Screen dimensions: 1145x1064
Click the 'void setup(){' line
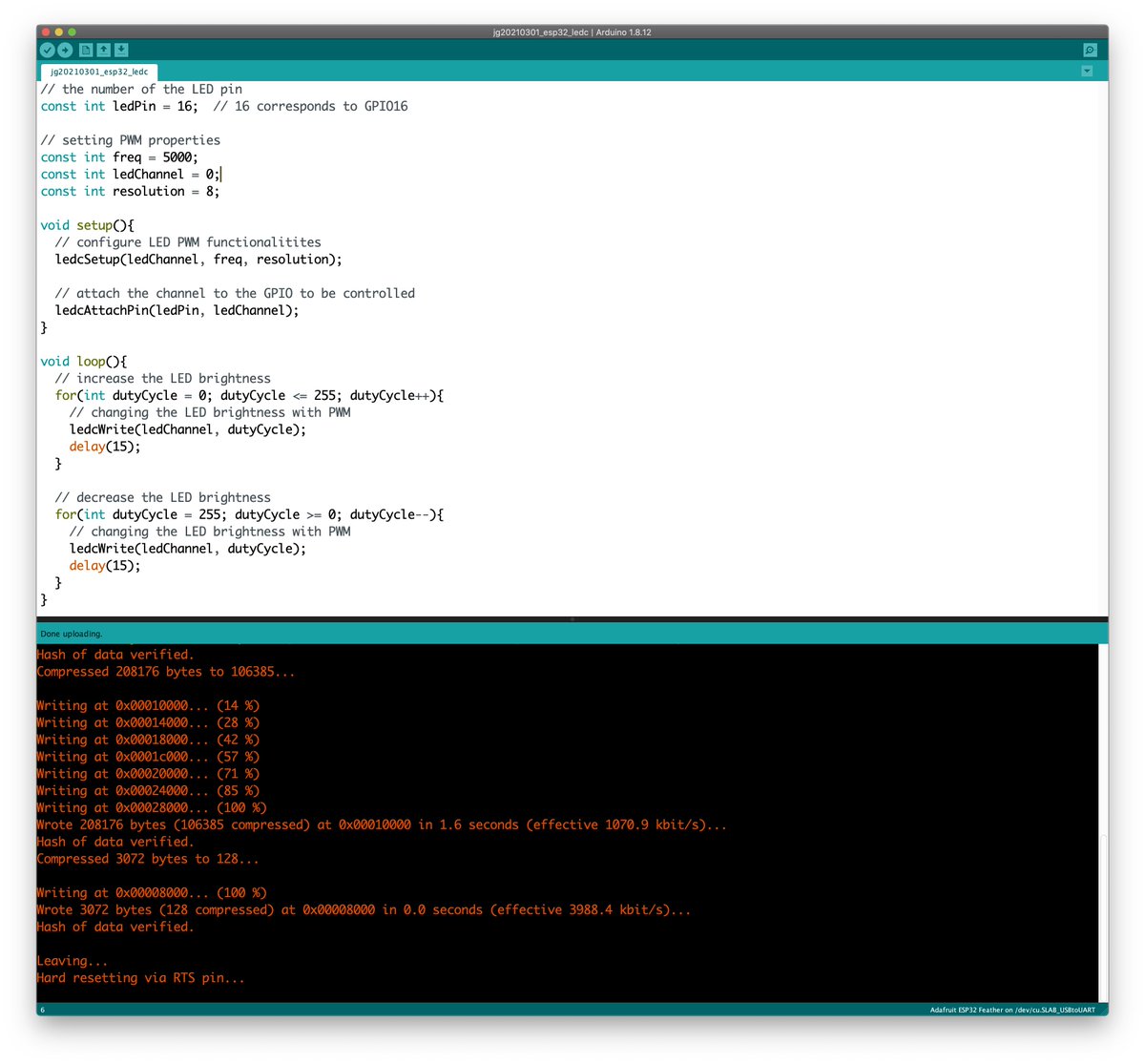click(88, 226)
